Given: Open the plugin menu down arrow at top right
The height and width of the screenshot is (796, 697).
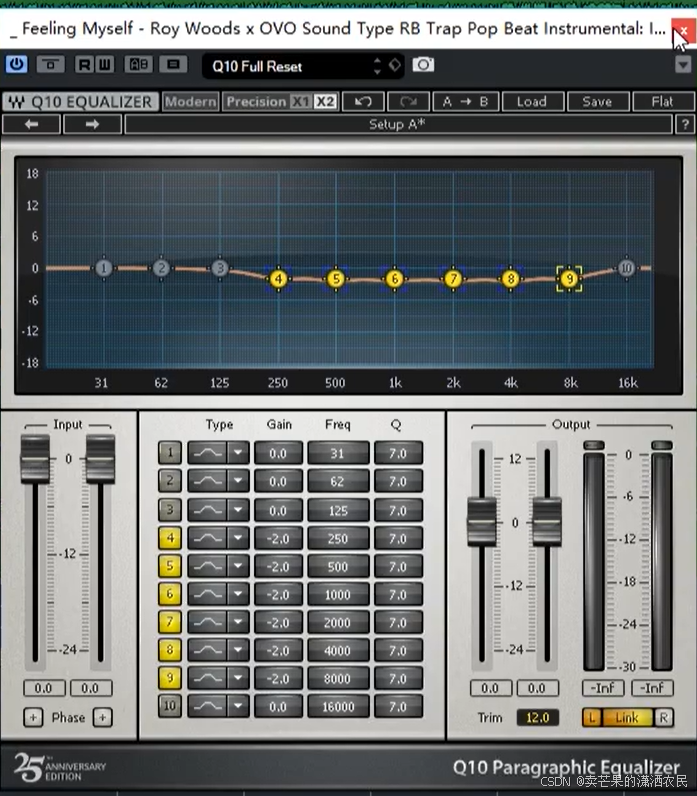Looking at the screenshot, I should tap(683, 65).
